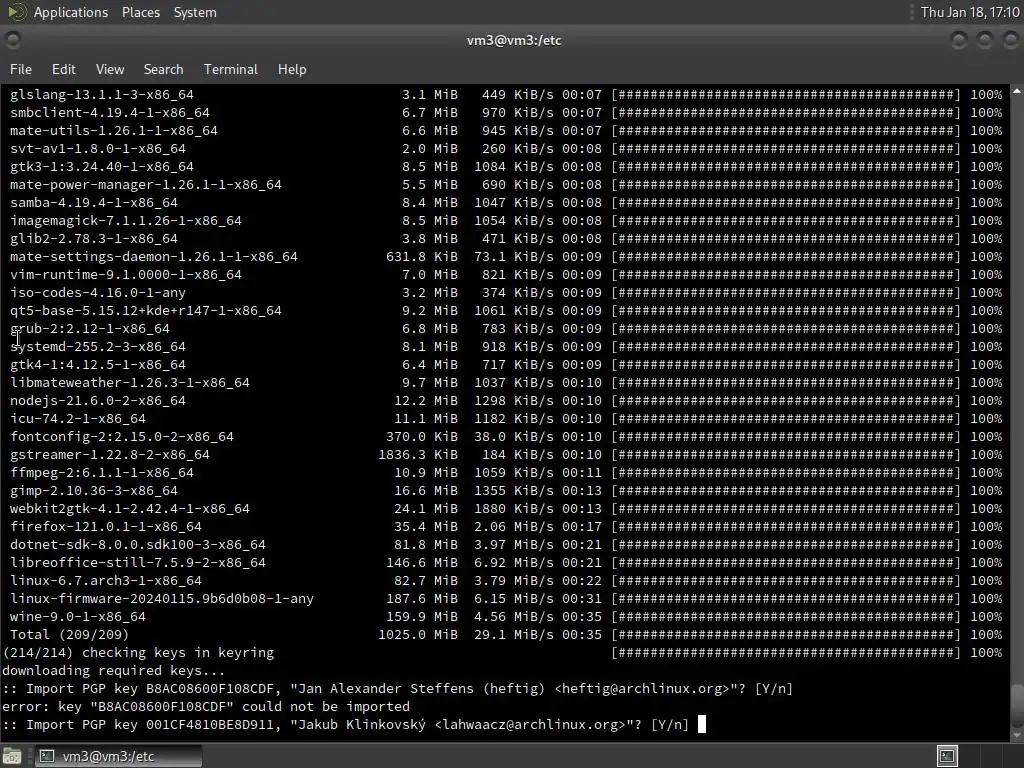Click the workspace switcher icon in bottom panel

pos(947,756)
